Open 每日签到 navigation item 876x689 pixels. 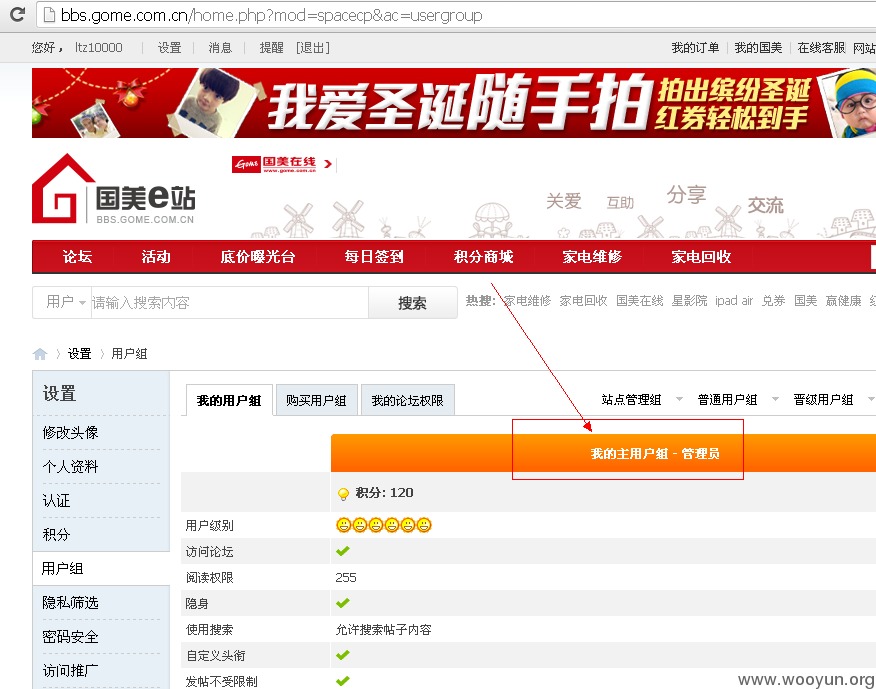(x=374, y=256)
